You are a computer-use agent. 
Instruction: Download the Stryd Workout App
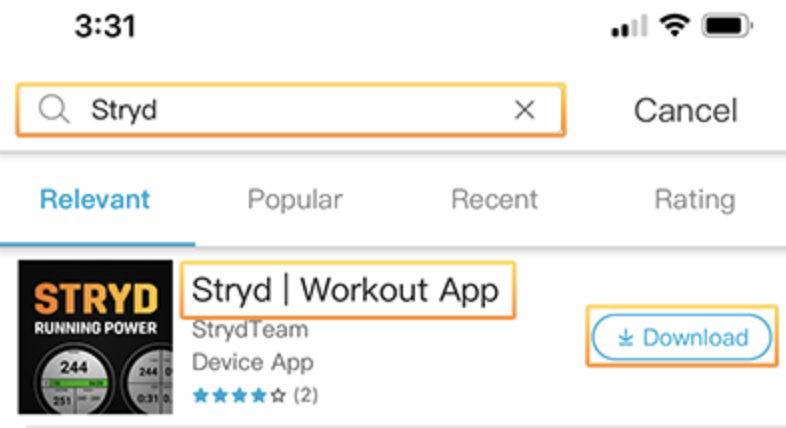(682, 337)
